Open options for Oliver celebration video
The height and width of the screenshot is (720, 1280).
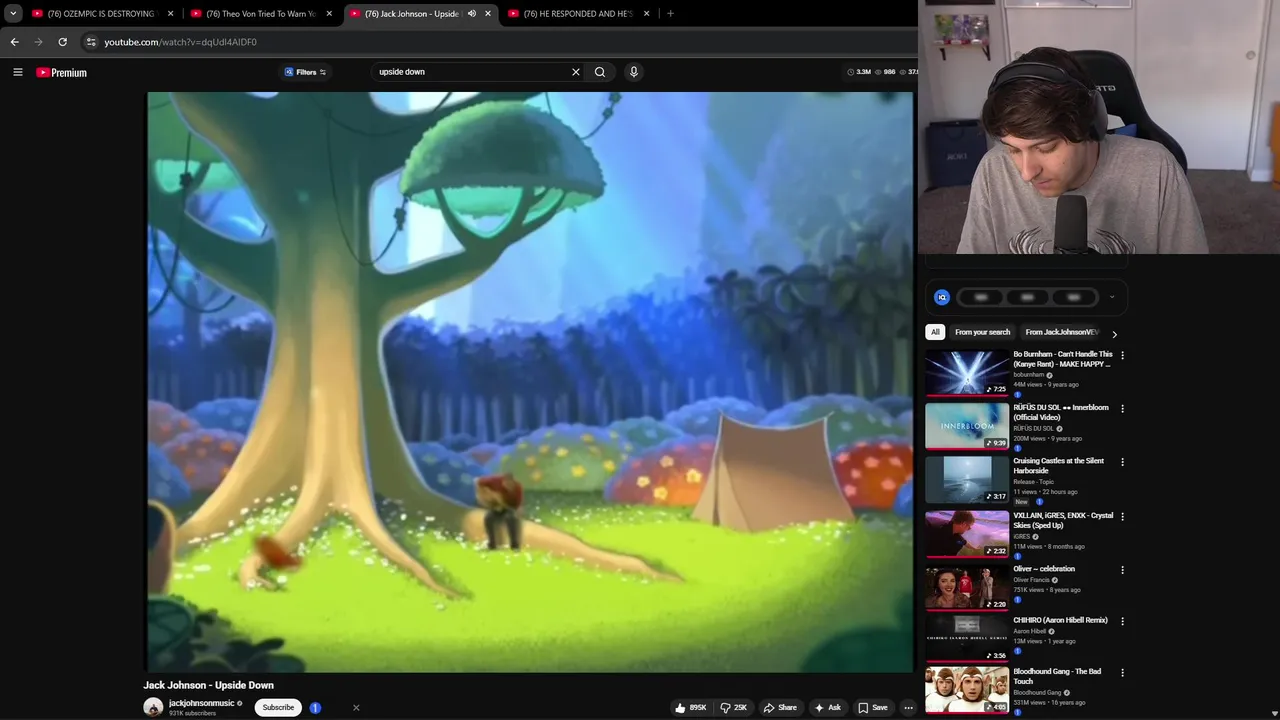tap(1122, 570)
